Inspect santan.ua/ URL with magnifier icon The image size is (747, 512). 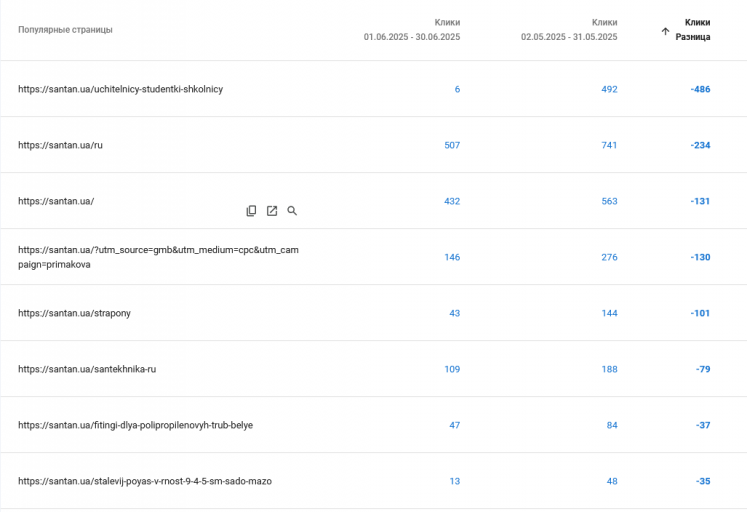pyautogui.click(x=292, y=211)
